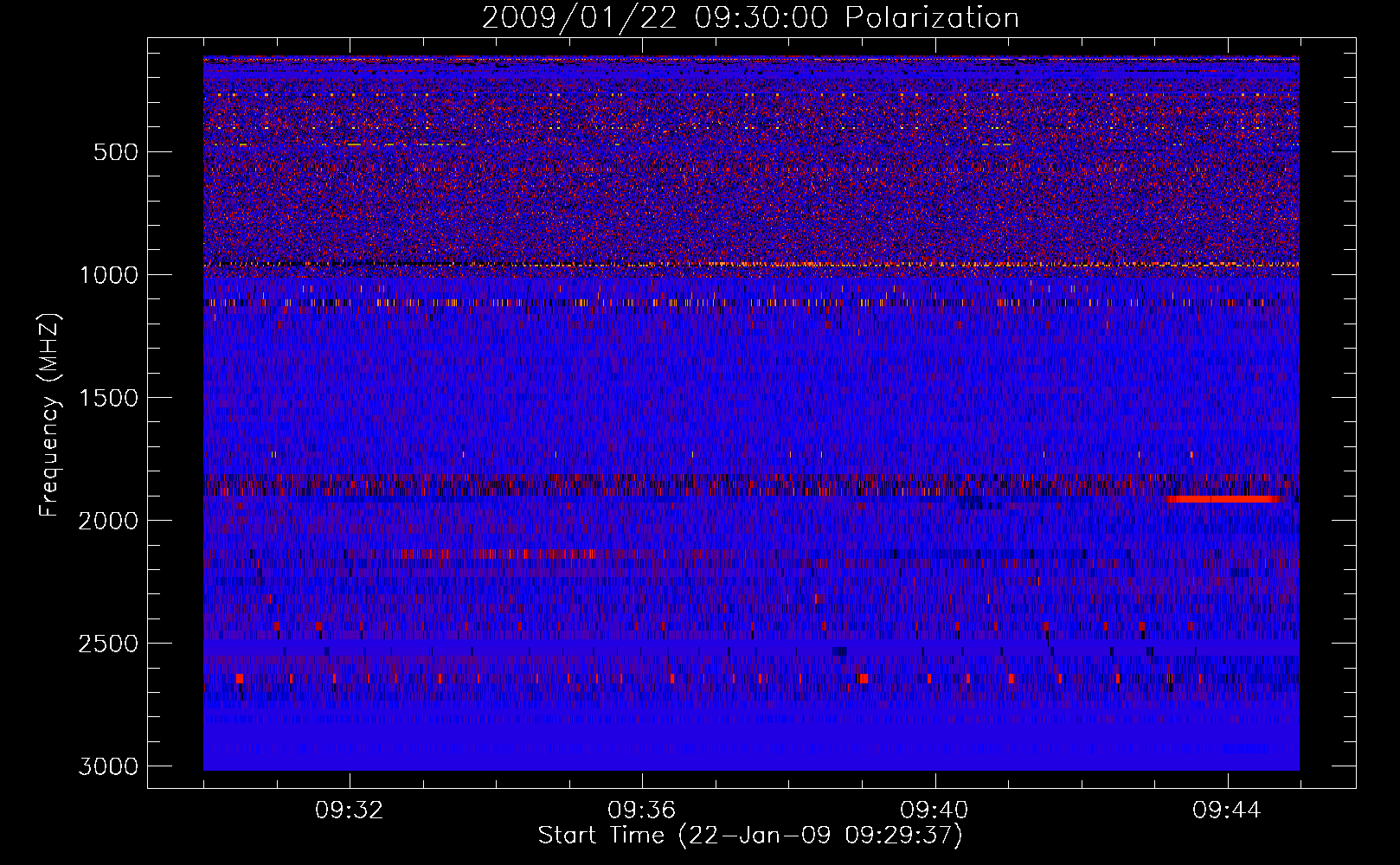Click the 1000 frequency tick label

click(108, 275)
